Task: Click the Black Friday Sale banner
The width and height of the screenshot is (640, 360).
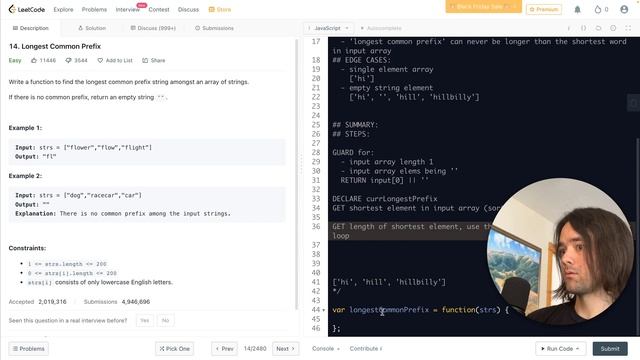Action: click(483, 7)
